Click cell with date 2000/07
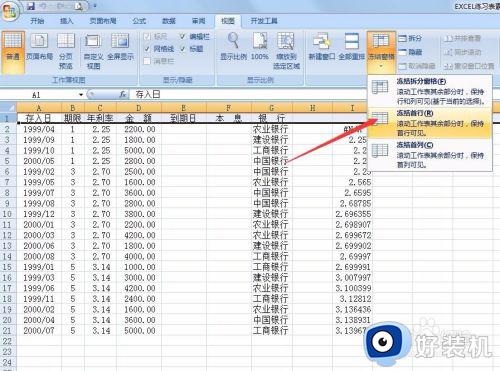This screenshot has height=371, width=500. coord(39,331)
